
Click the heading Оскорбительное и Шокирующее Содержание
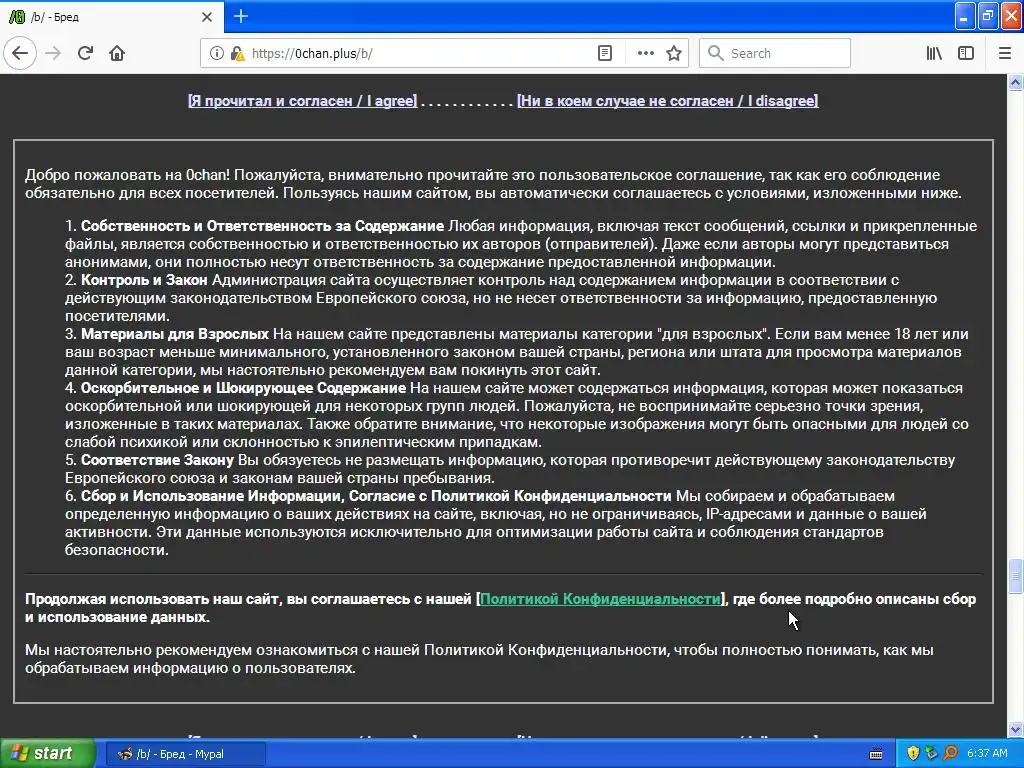tap(244, 389)
